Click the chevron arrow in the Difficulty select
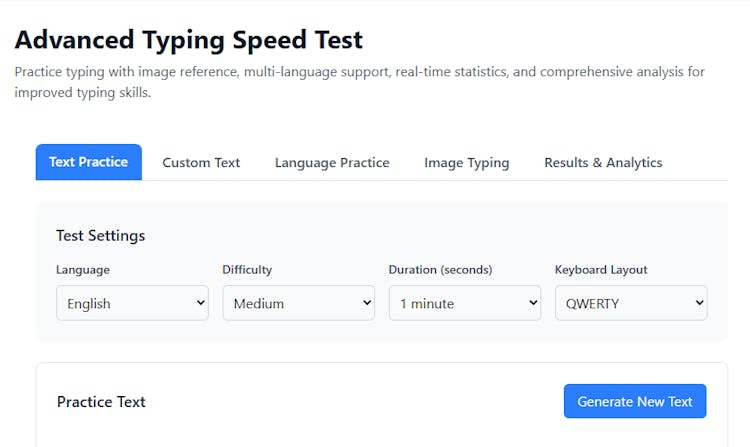750x447 pixels. point(364,303)
